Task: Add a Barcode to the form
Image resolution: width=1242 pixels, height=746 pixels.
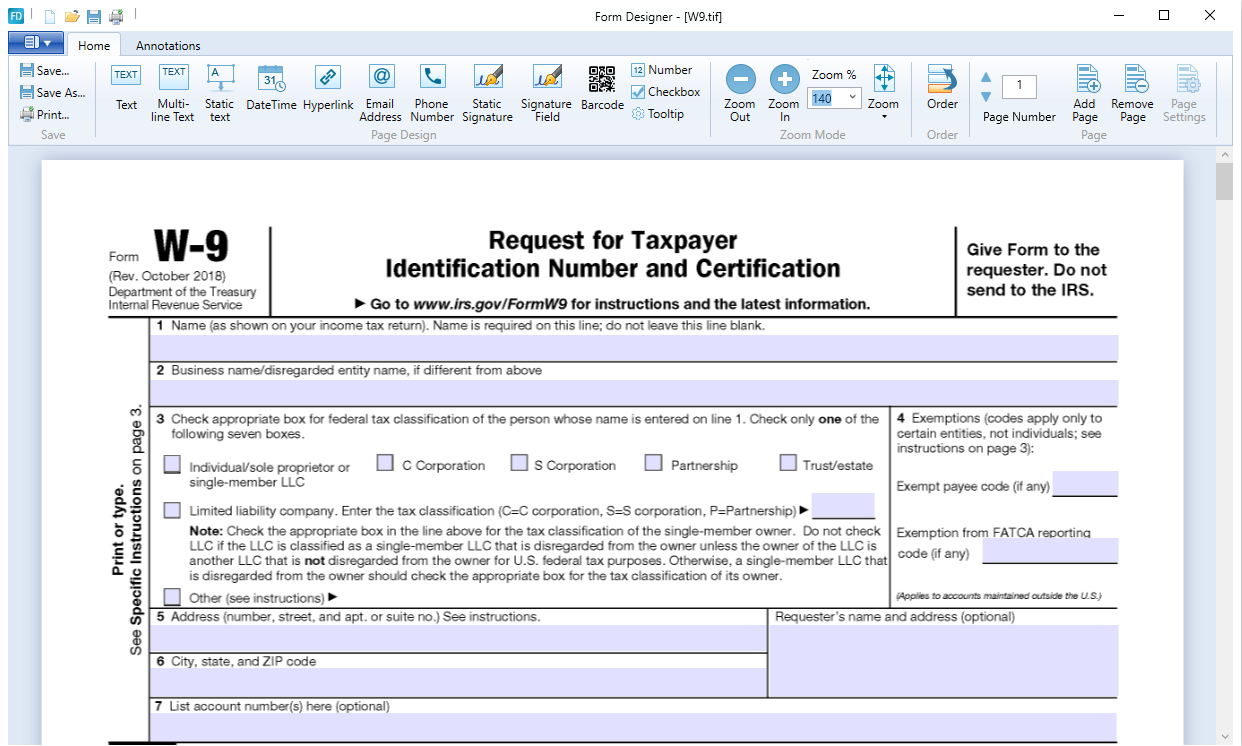Action: click(x=602, y=90)
